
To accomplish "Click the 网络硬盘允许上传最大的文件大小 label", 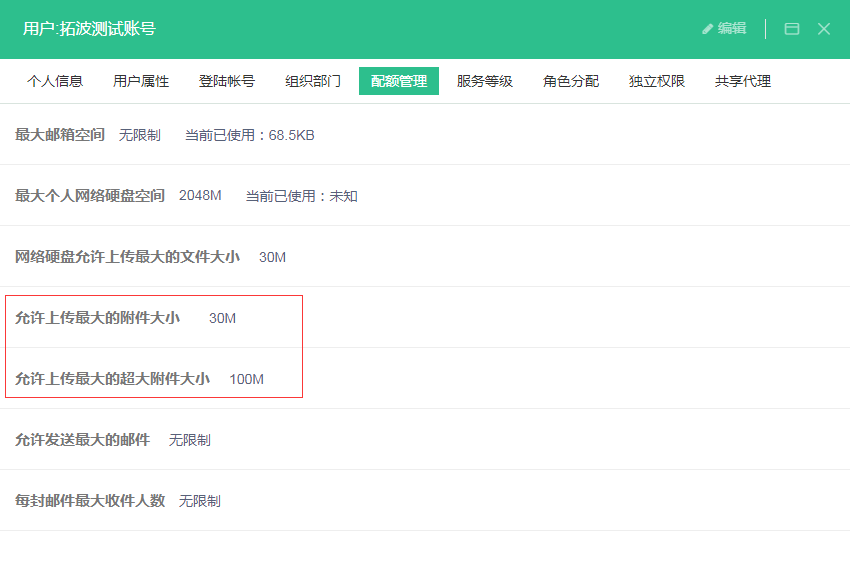I will (x=127, y=257).
